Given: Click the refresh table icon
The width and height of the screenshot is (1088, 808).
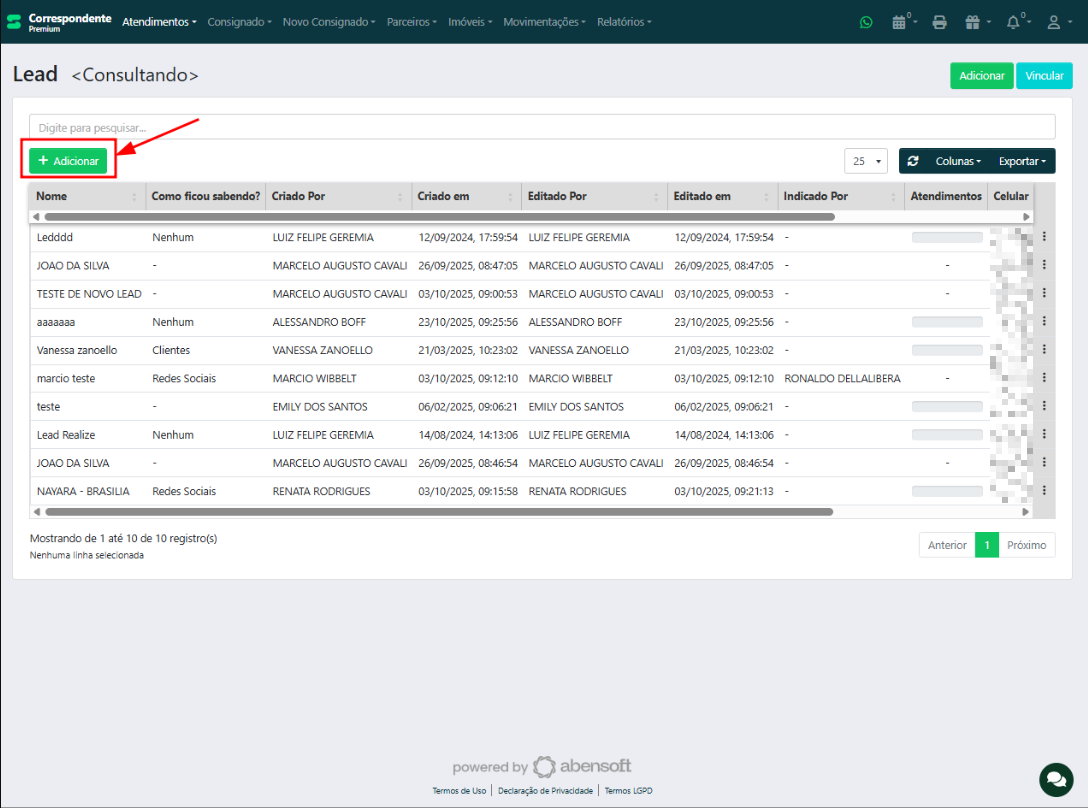Looking at the screenshot, I should pos(913,161).
